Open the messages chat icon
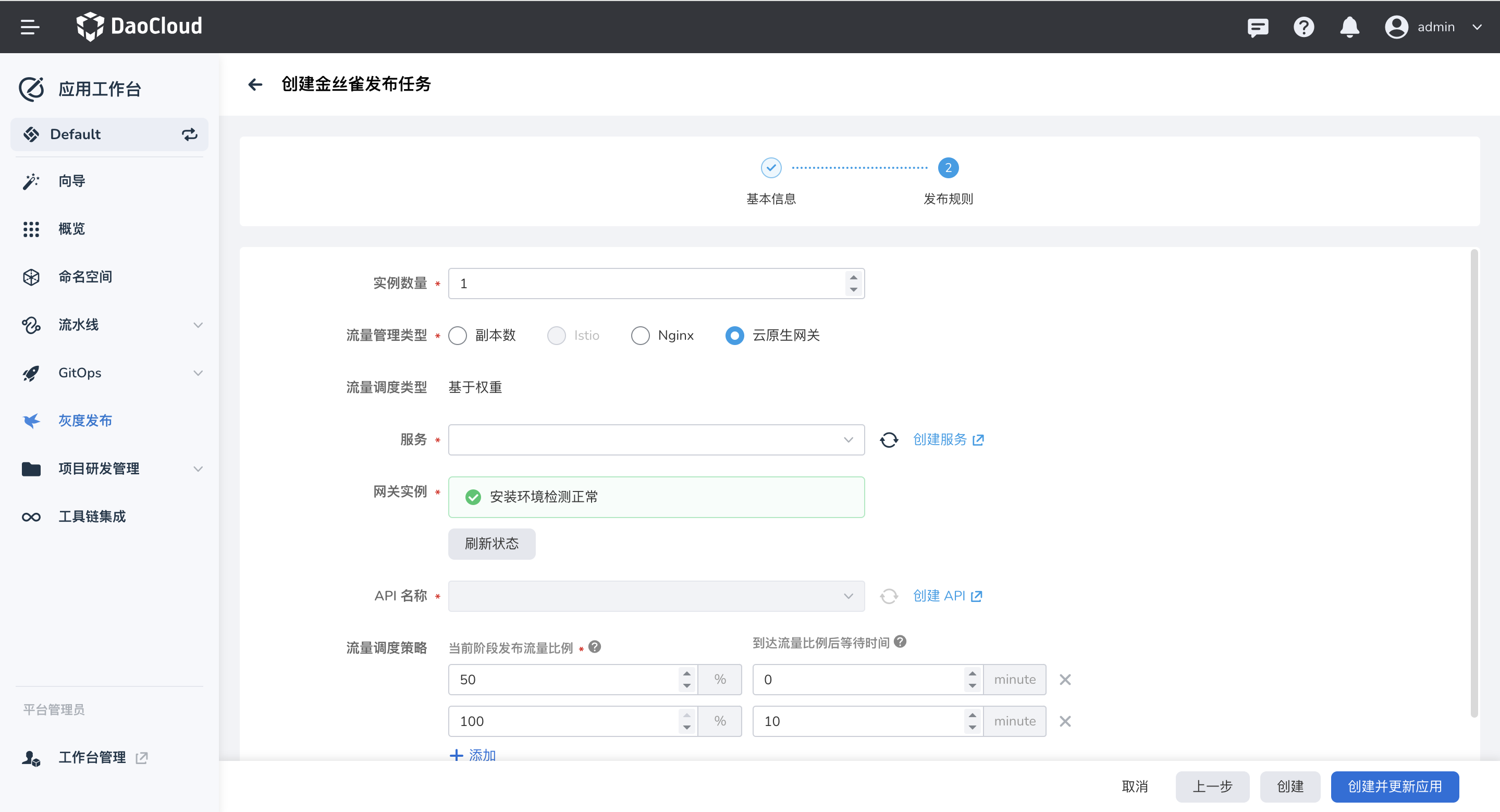Viewport: 1500px width, 812px height. [1257, 27]
